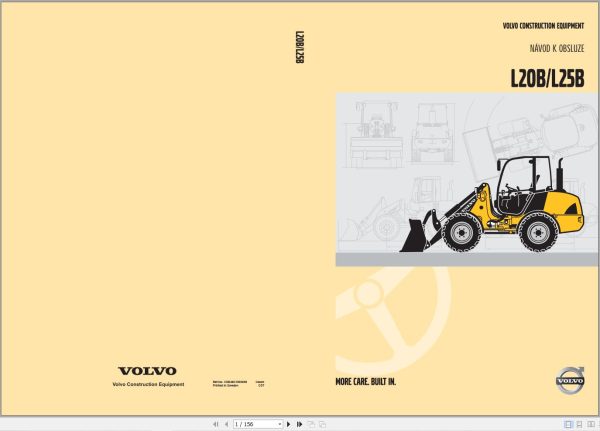
Task: Switch to single page view
Action: [568, 424]
